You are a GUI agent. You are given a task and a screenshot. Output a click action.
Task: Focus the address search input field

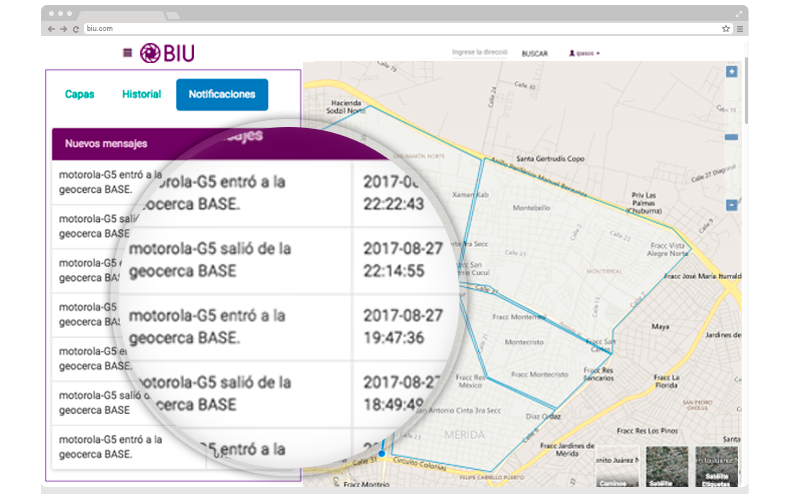[x=480, y=52]
